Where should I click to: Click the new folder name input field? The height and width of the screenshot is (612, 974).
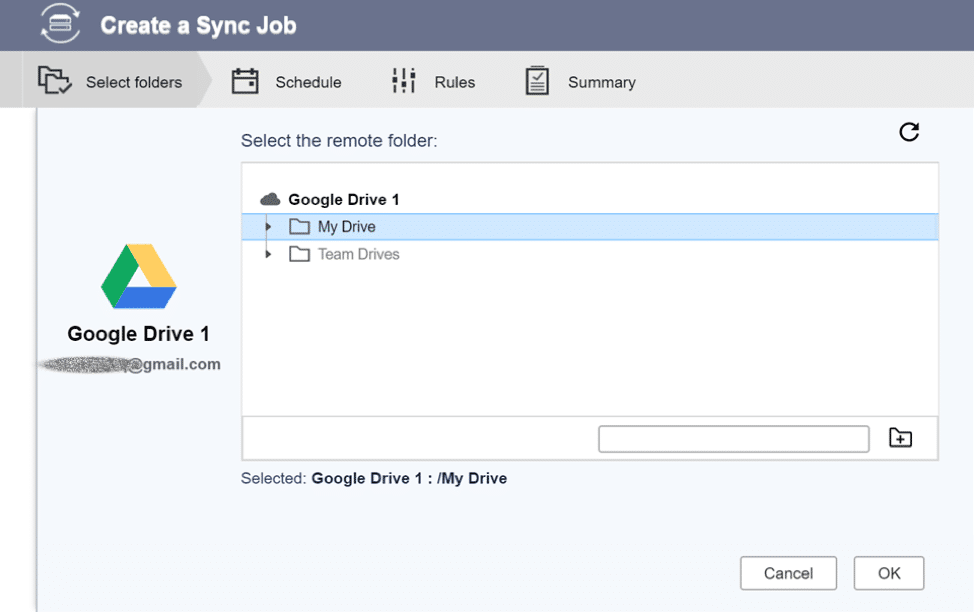point(734,439)
